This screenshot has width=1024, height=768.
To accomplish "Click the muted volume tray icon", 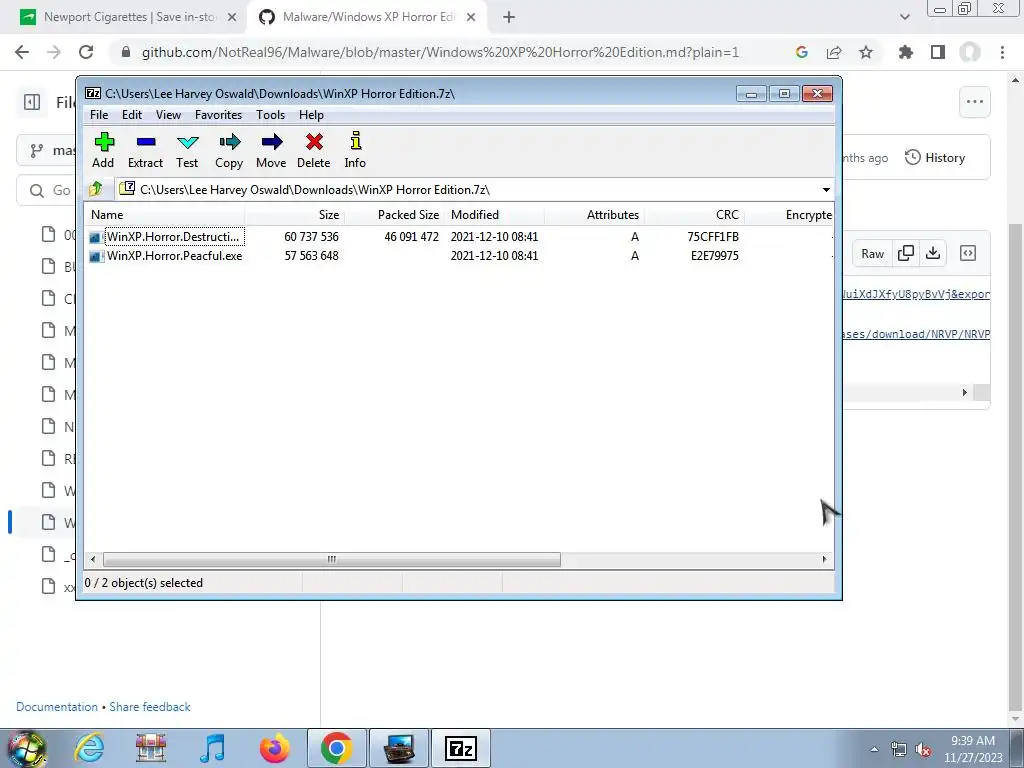I will click(x=923, y=750).
